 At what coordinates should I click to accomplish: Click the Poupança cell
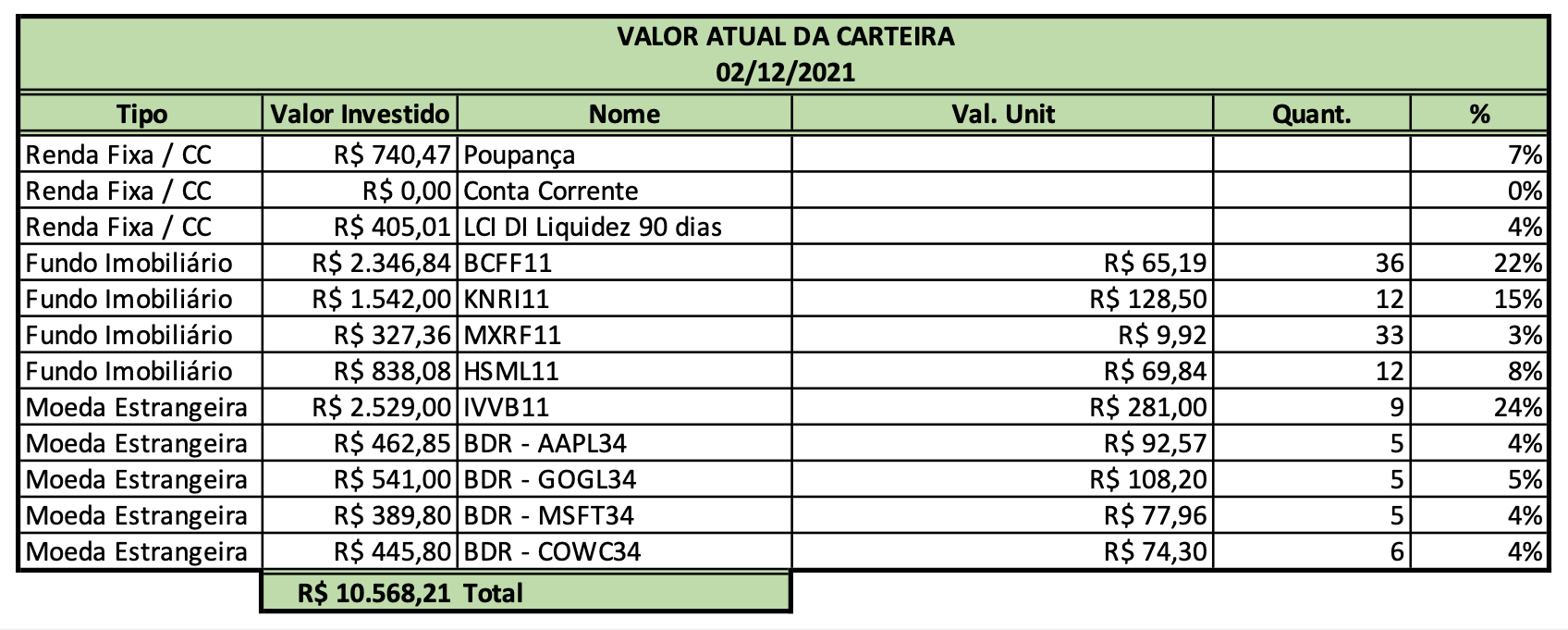(624, 154)
